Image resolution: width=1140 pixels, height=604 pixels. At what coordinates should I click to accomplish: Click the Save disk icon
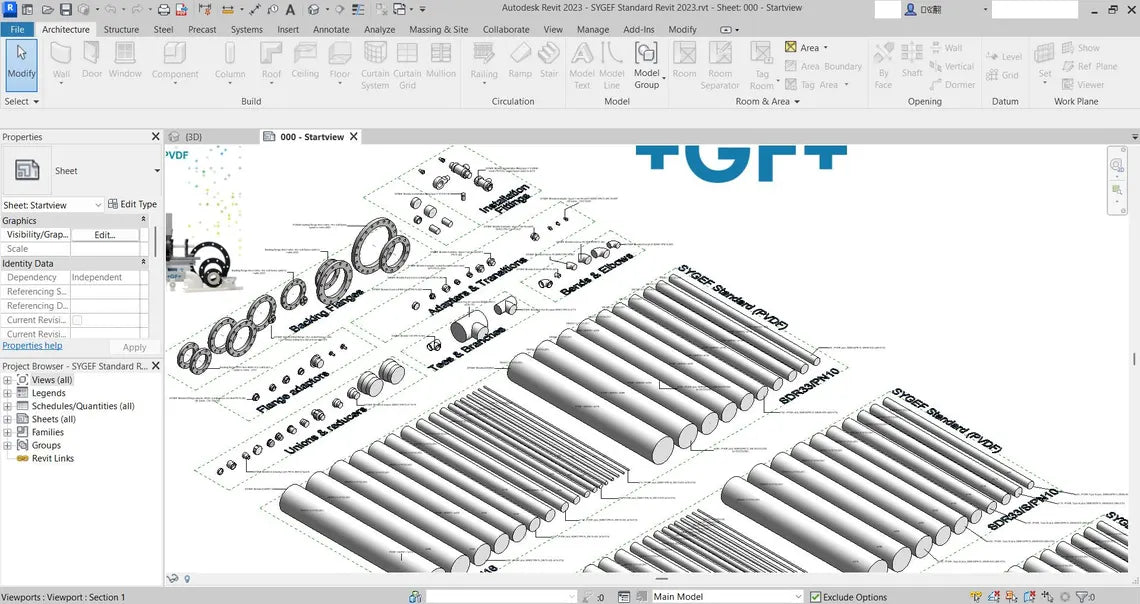pyautogui.click(x=65, y=9)
